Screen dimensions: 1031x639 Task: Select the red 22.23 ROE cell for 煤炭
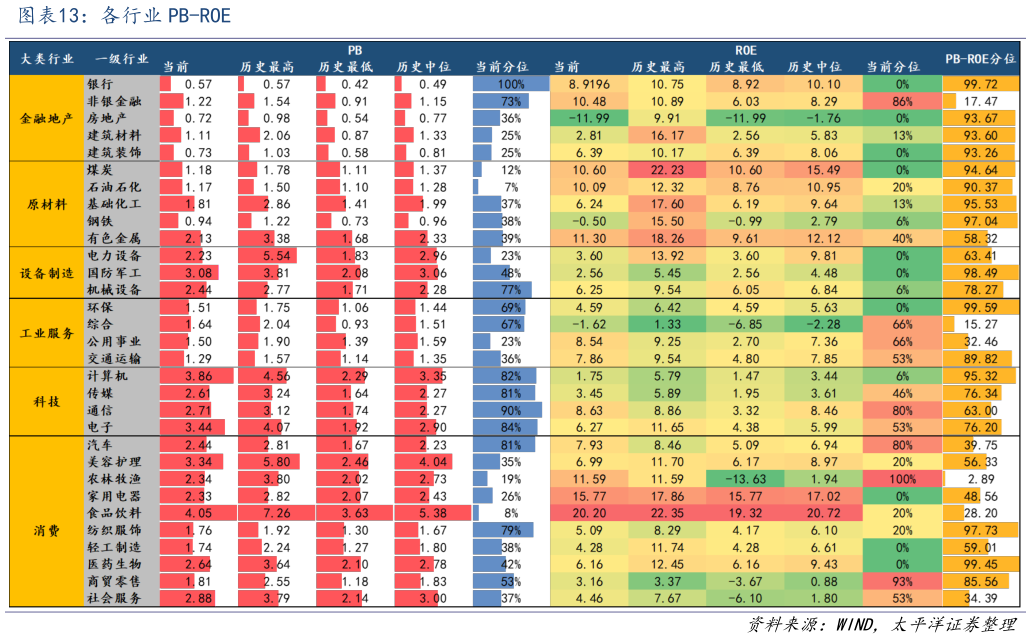(x=667, y=170)
